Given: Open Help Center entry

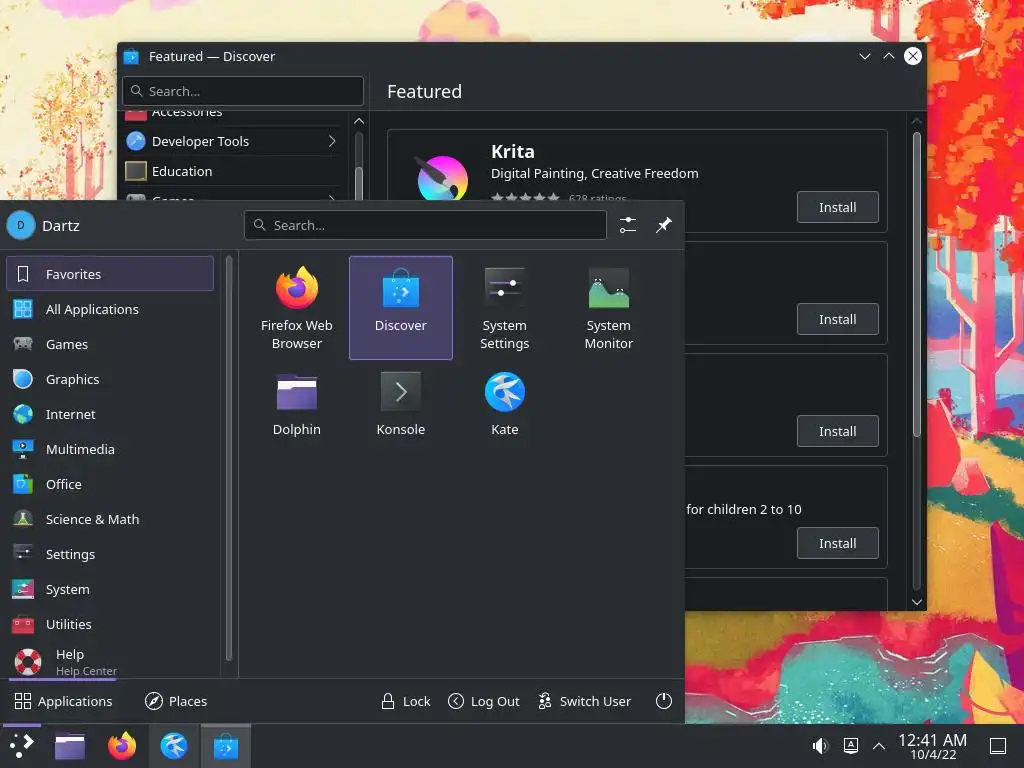Looking at the screenshot, I should [110, 661].
